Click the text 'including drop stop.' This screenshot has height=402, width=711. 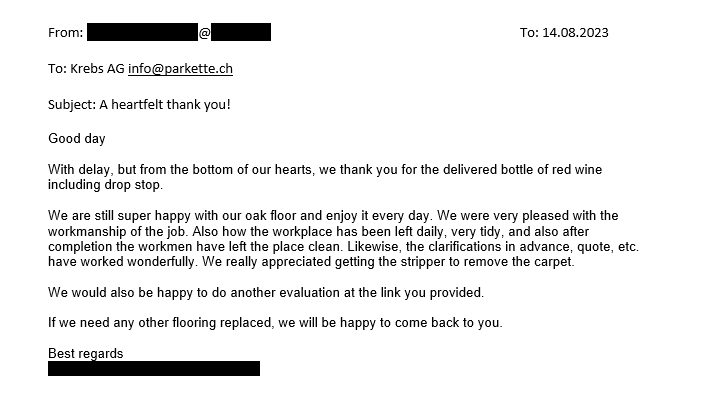pos(106,185)
